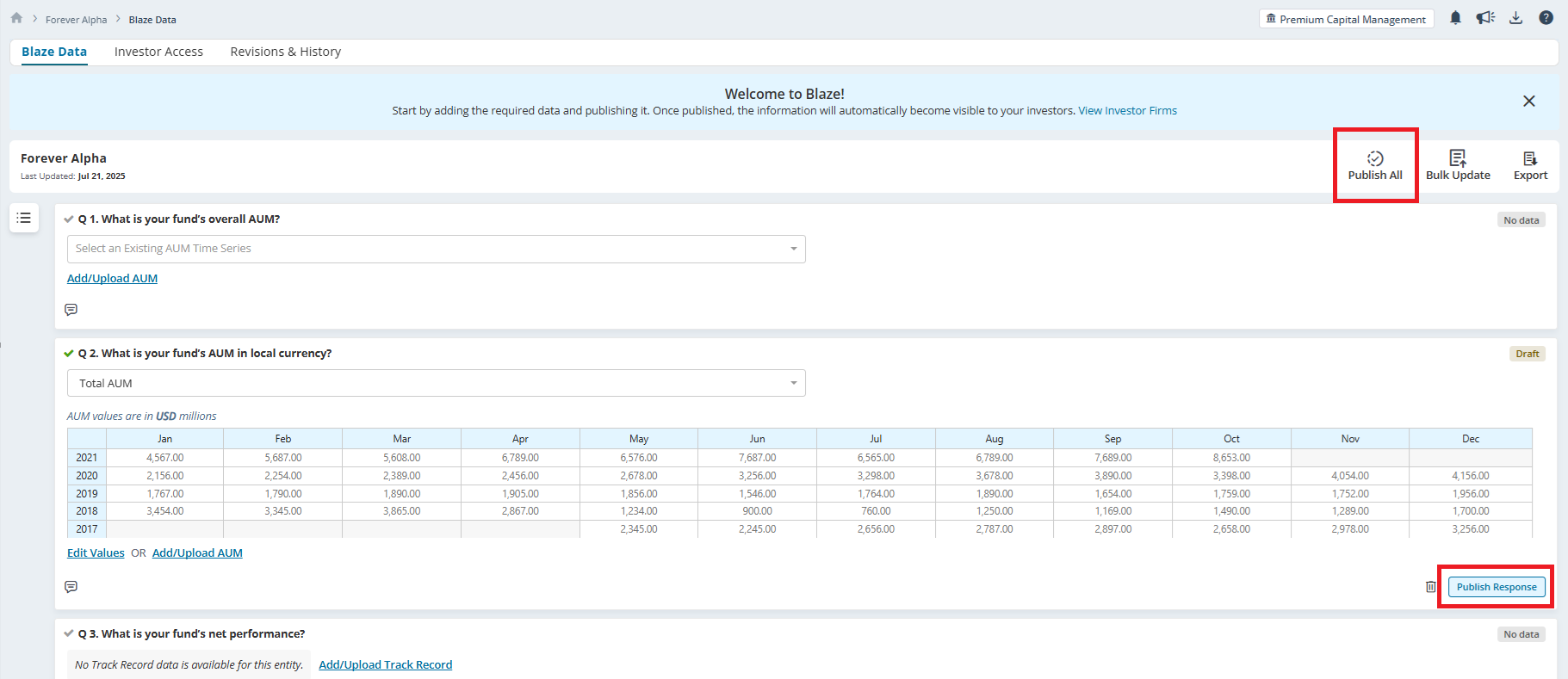
Task: Click Add/Upload AUM link in Q2
Action: coord(197,553)
